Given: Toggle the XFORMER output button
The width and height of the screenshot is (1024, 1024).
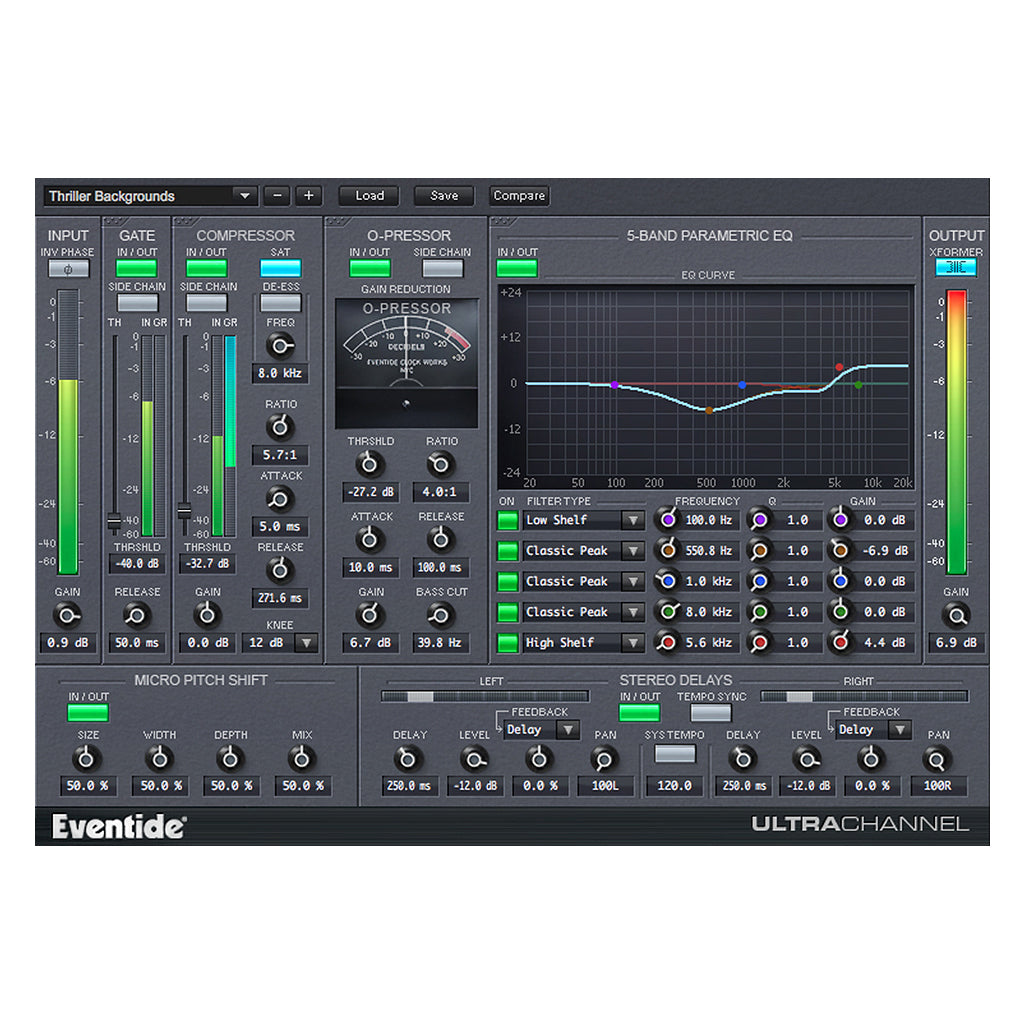Looking at the screenshot, I should coord(958,267).
